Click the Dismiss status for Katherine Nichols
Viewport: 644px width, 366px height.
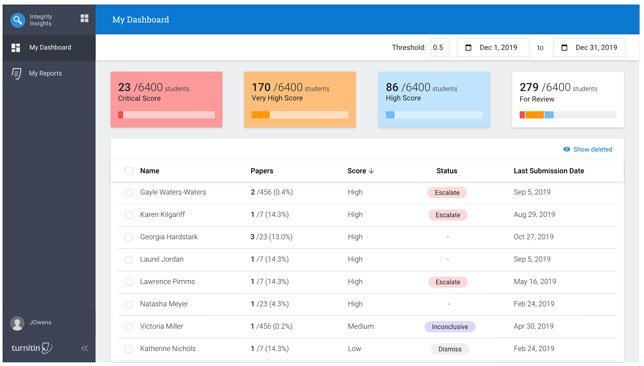(x=450, y=349)
